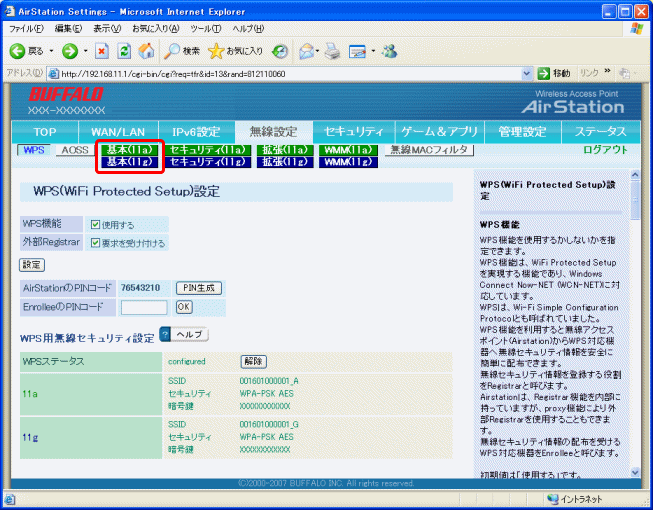Open the 検索 search toolbar button
Image resolution: width=653 pixels, height=510 pixels.
point(181,51)
